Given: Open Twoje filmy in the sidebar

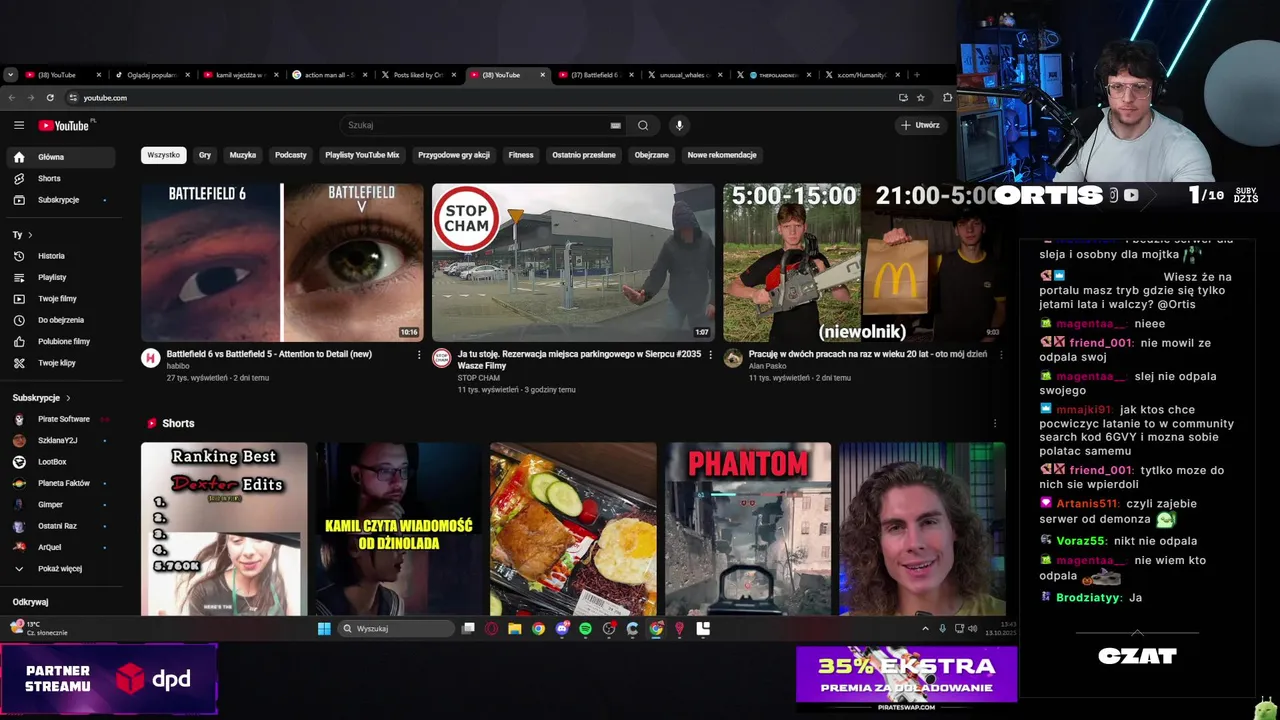Looking at the screenshot, I should point(62,299).
